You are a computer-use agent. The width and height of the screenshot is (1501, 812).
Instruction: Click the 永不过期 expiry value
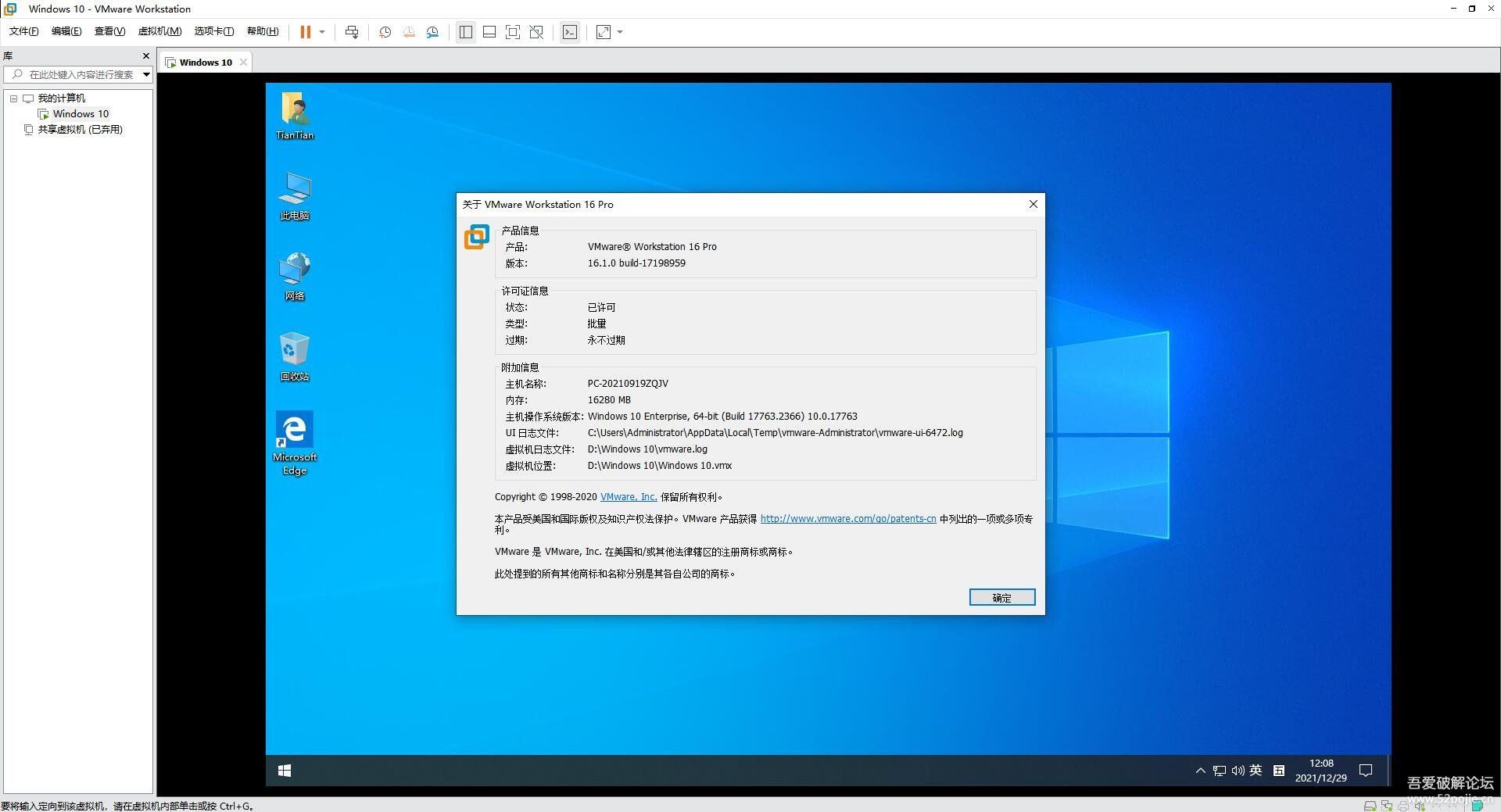pos(607,341)
